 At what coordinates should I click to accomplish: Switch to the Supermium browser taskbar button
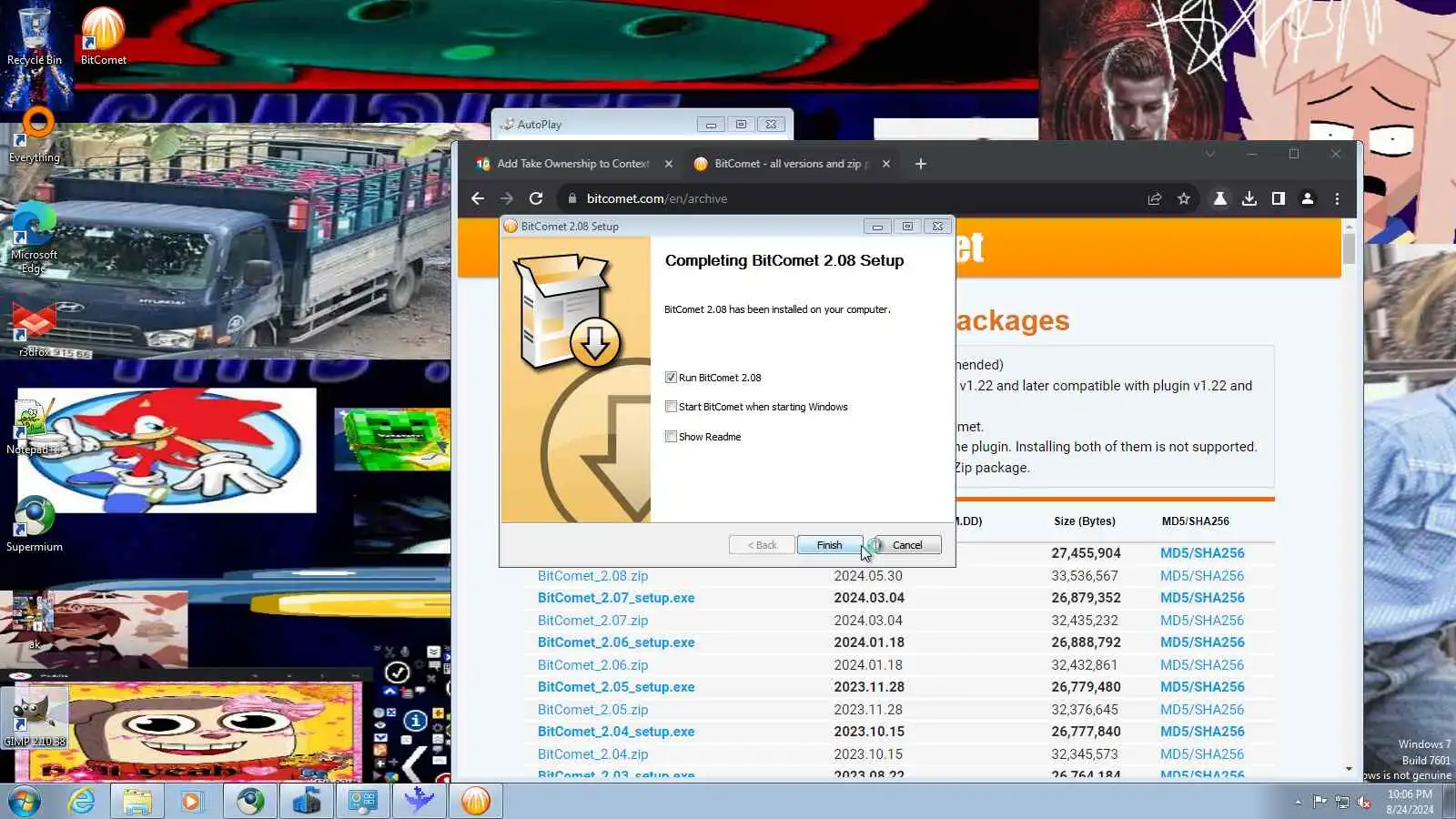tap(250, 801)
